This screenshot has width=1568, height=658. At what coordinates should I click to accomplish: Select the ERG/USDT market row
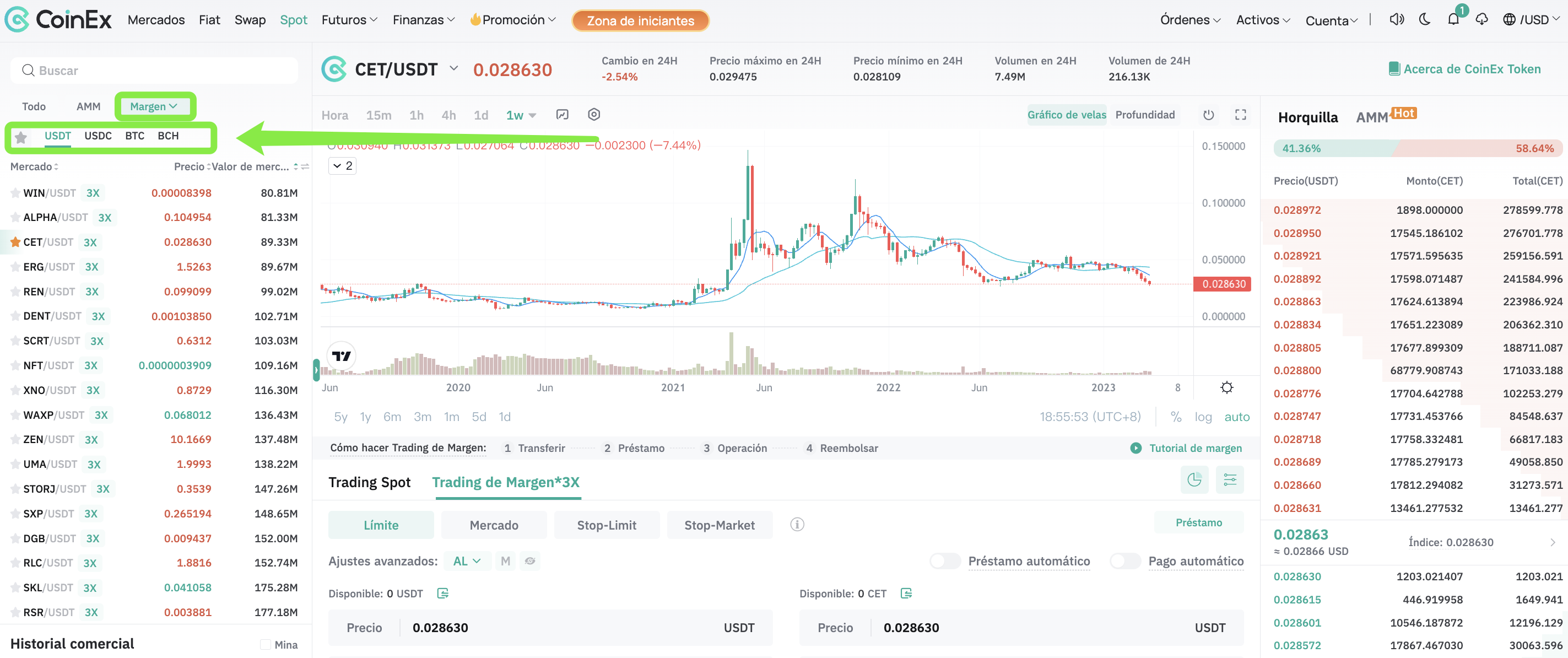[156, 267]
